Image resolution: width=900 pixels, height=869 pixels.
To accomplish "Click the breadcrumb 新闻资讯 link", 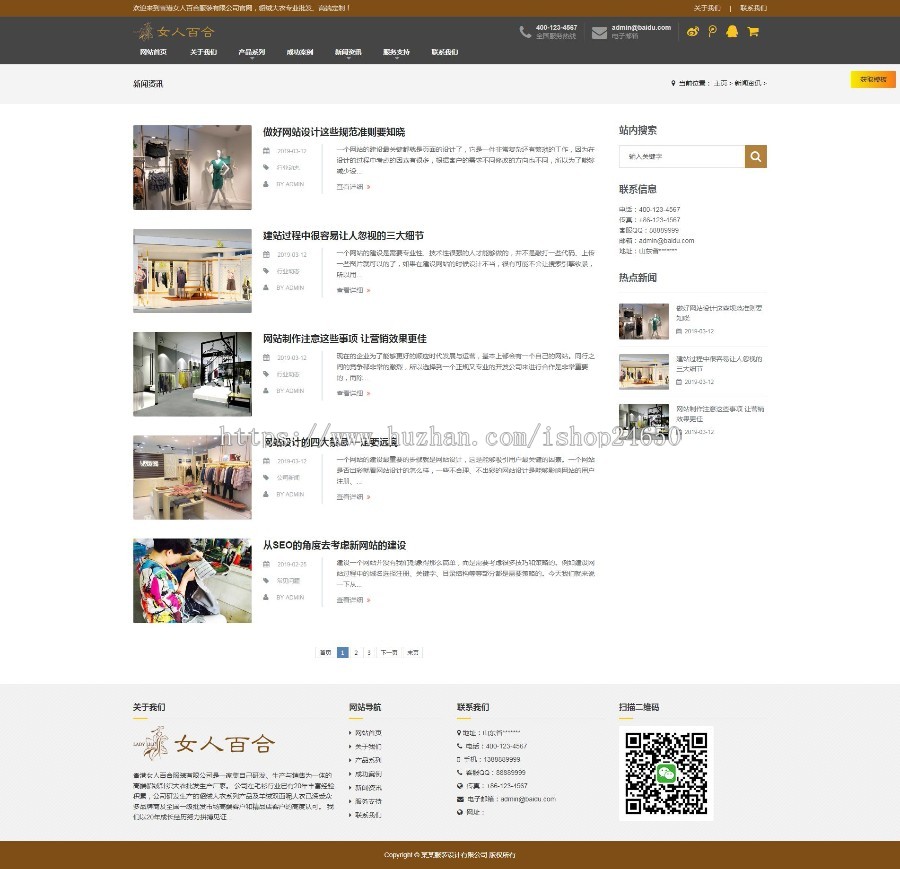I will coord(747,83).
